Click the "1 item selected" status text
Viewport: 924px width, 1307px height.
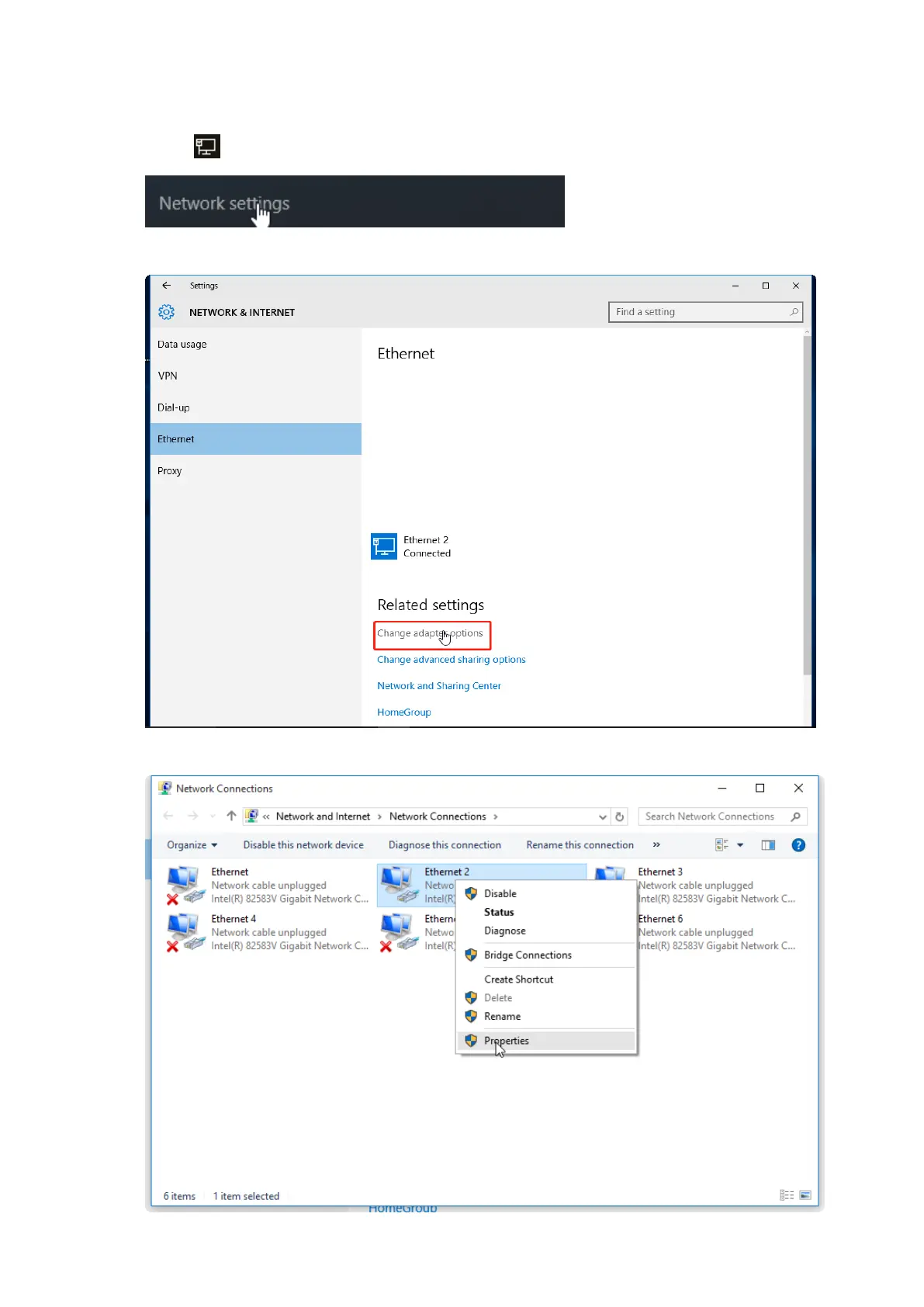point(246,1196)
